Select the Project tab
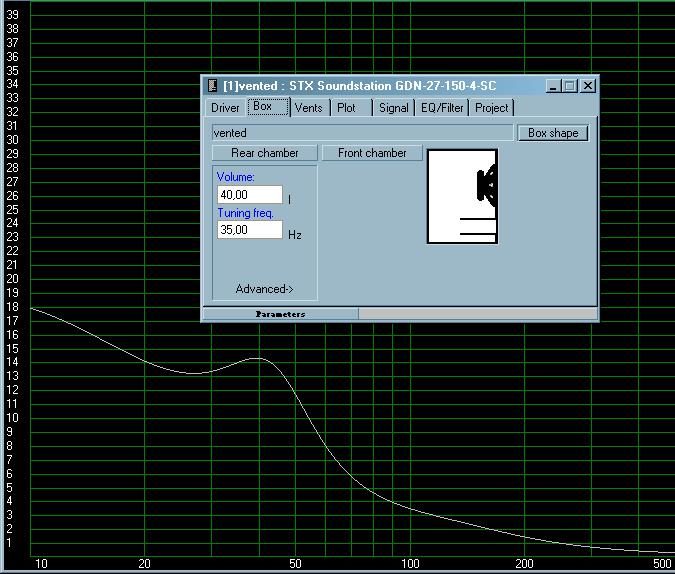Image resolution: width=675 pixels, height=574 pixels. point(491,108)
